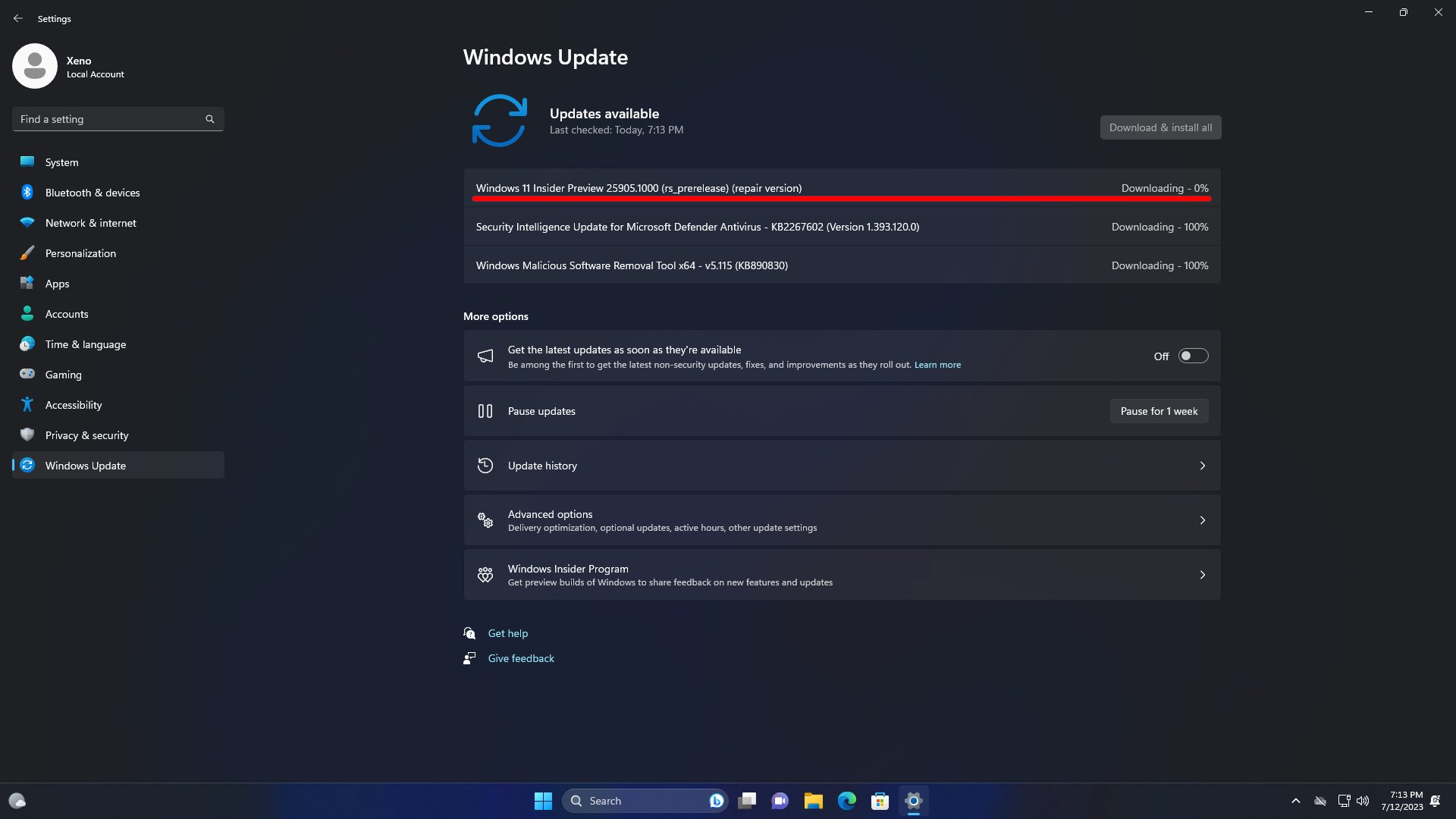1456x819 pixels.
Task: Click the Give feedback icon
Action: (x=469, y=658)
